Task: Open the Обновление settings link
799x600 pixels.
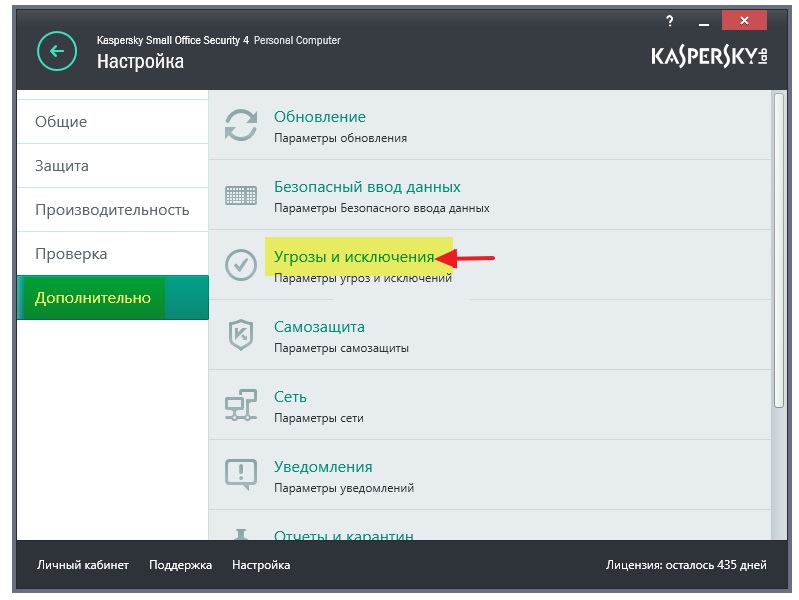Action: [320, 117]
